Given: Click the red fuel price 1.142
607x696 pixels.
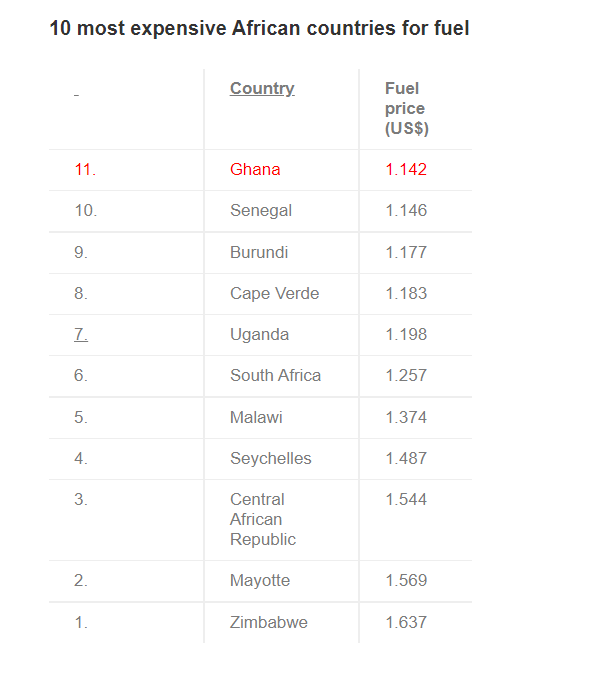Looking at the screenshot, I should point(406,170).
